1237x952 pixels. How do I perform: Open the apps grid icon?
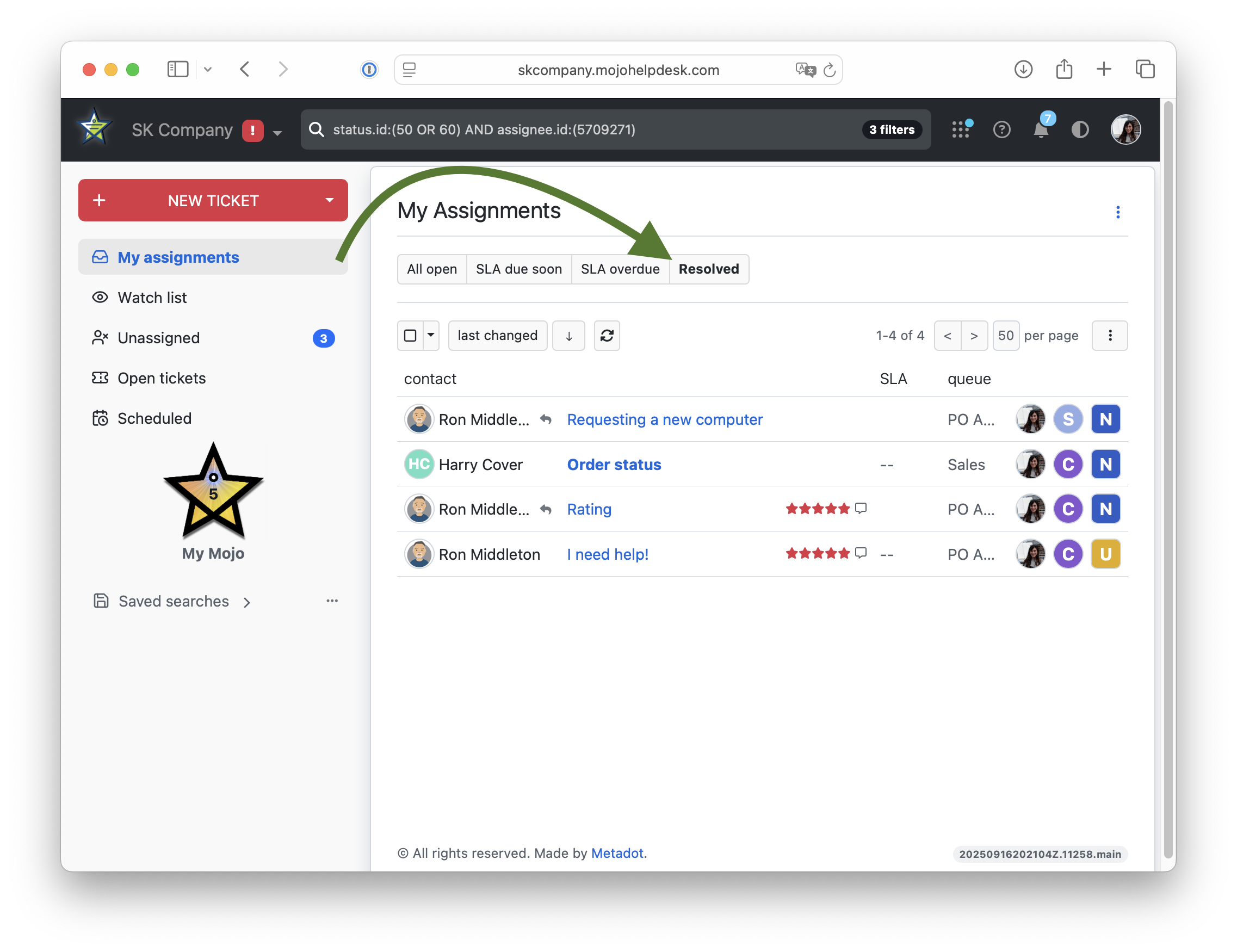[x=961, y=129]
